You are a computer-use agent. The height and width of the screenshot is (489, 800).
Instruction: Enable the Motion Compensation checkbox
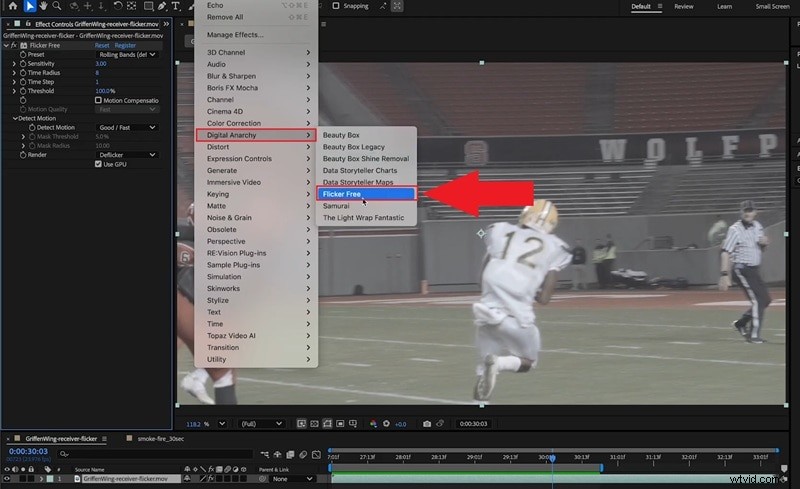pyautogui.click(x=98, y=100)
